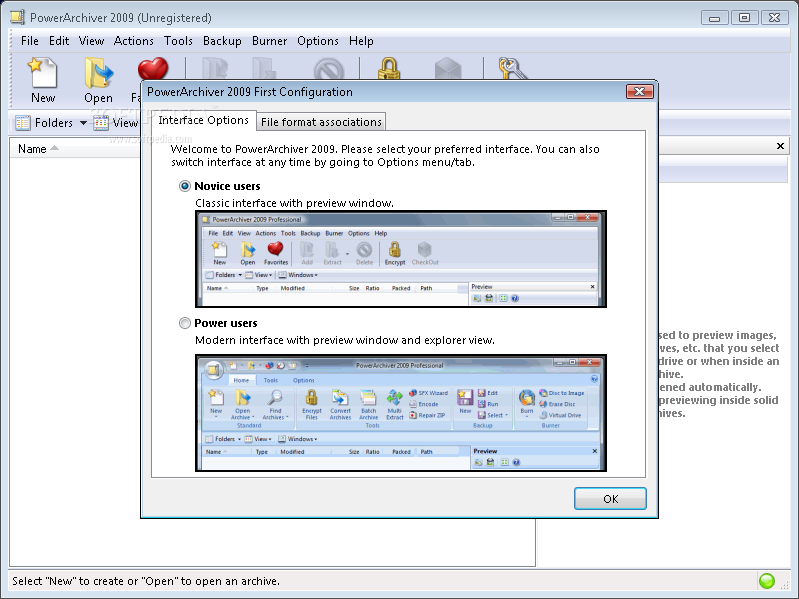Click the View calendar-style icon

(x=101, y=123)
